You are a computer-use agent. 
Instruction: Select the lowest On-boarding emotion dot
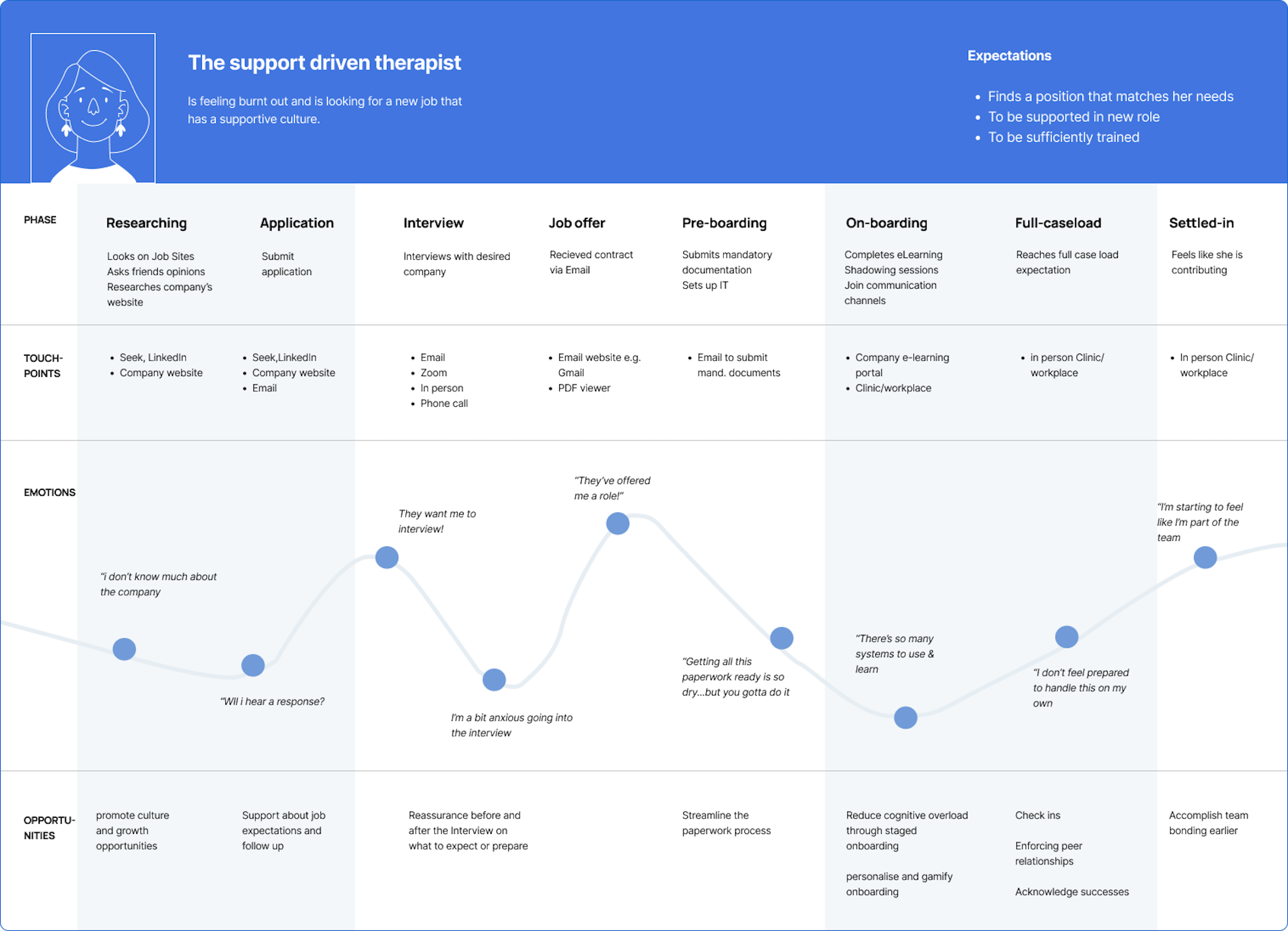click(905, 717)
